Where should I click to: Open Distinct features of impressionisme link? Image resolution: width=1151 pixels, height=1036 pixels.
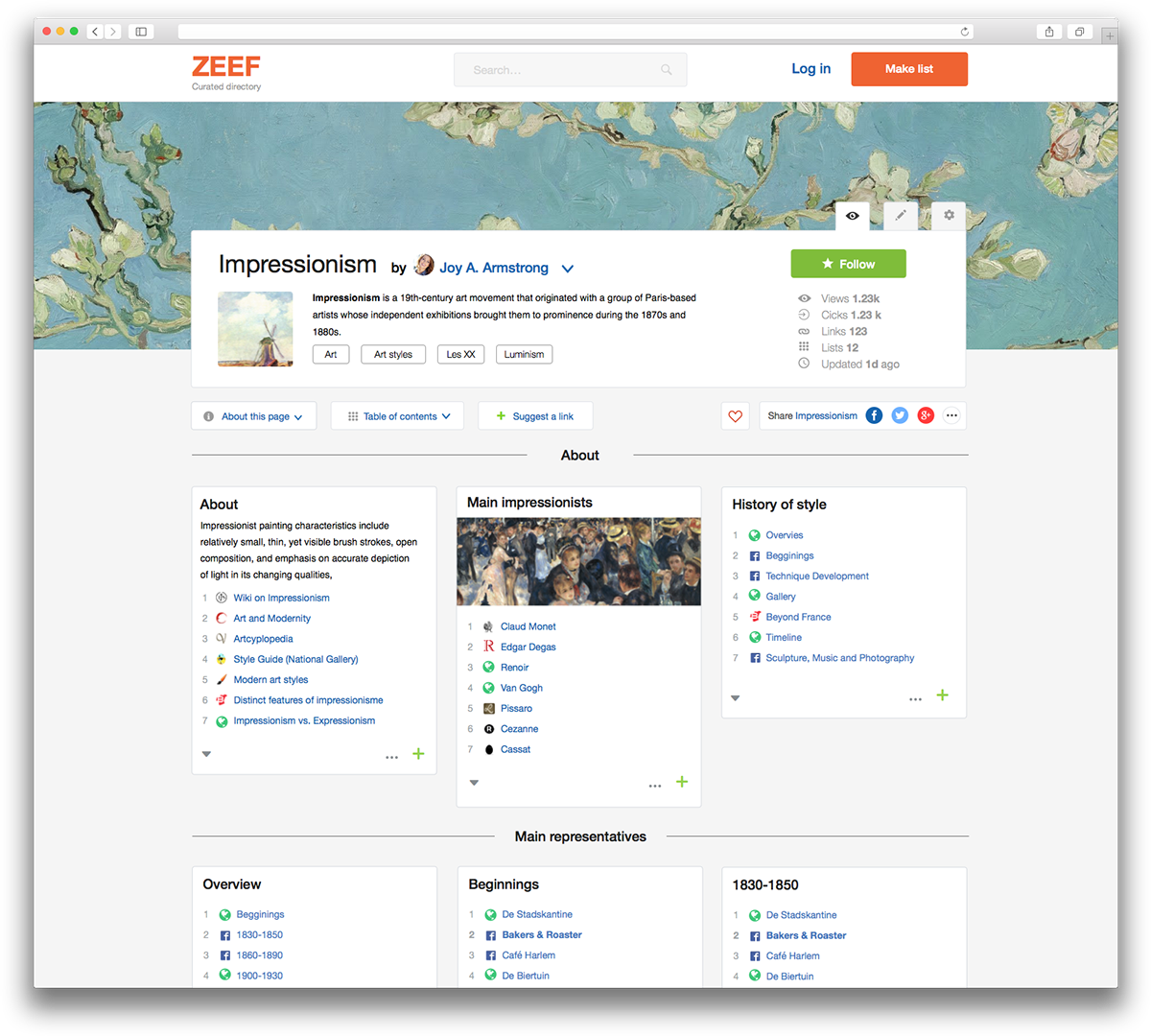point(308,700)
